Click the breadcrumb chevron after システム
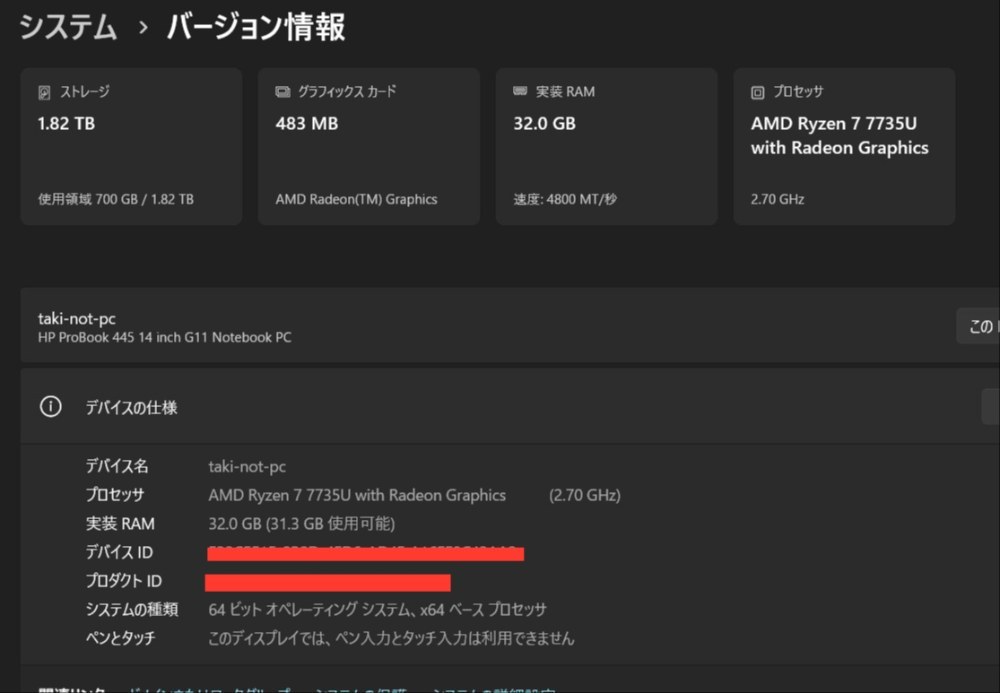This screenshot has width=1000, height=693. point(143,27)
